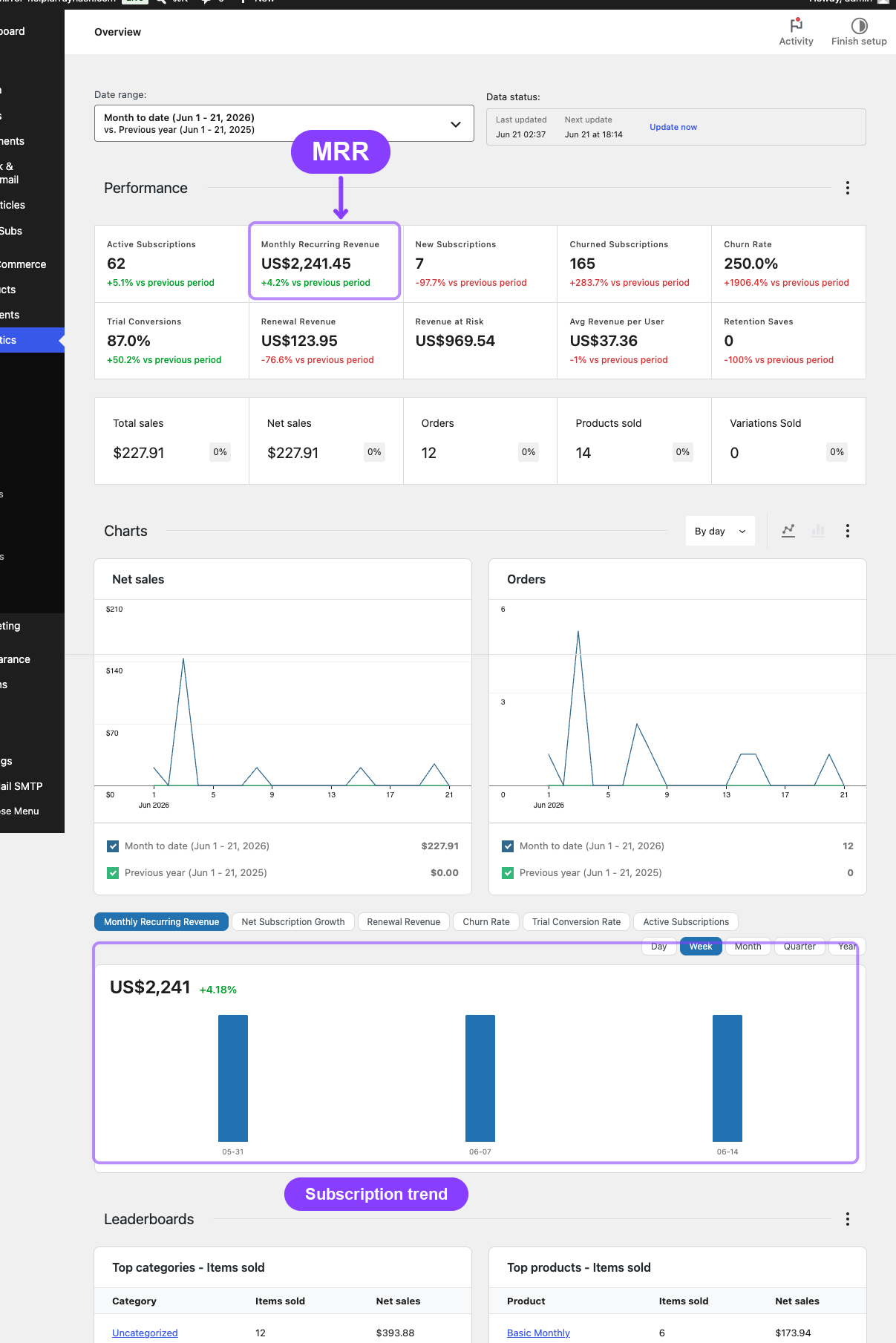Screen dimensions: 896x1343
Task: Open the WooCommerce sidebar menu item
Action: (32, 264)
